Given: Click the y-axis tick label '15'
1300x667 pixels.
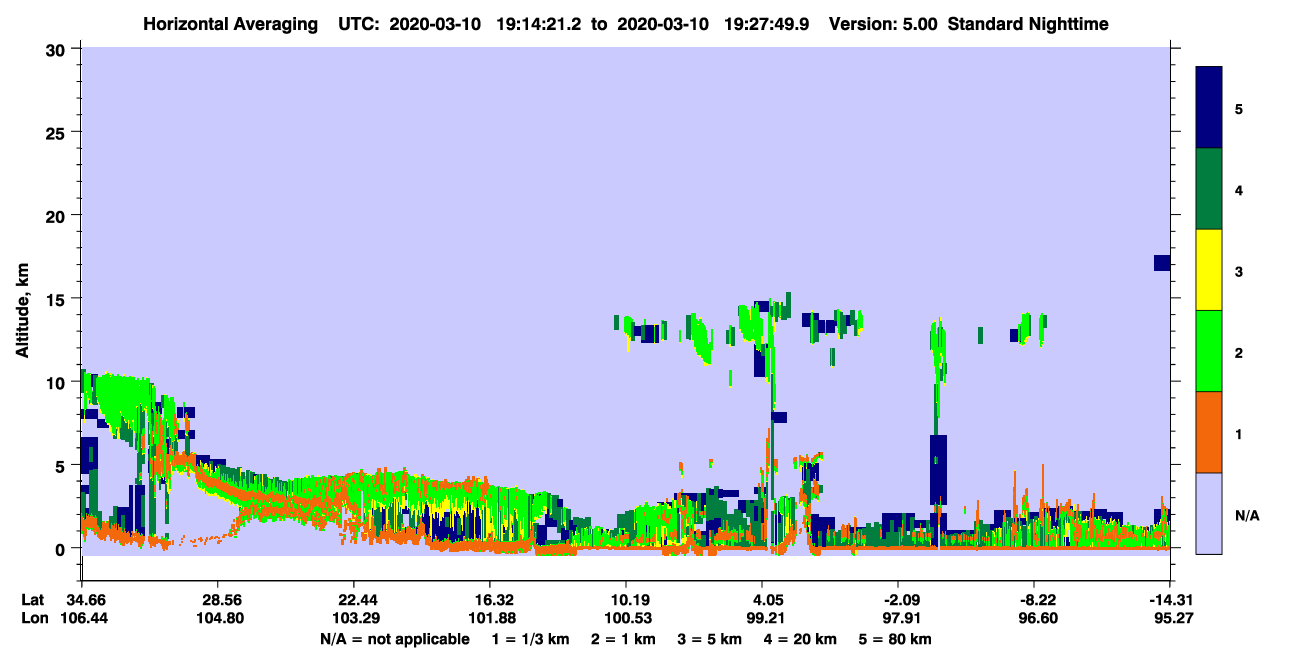Looking at the screenshot, I should (x=58, y=299).
